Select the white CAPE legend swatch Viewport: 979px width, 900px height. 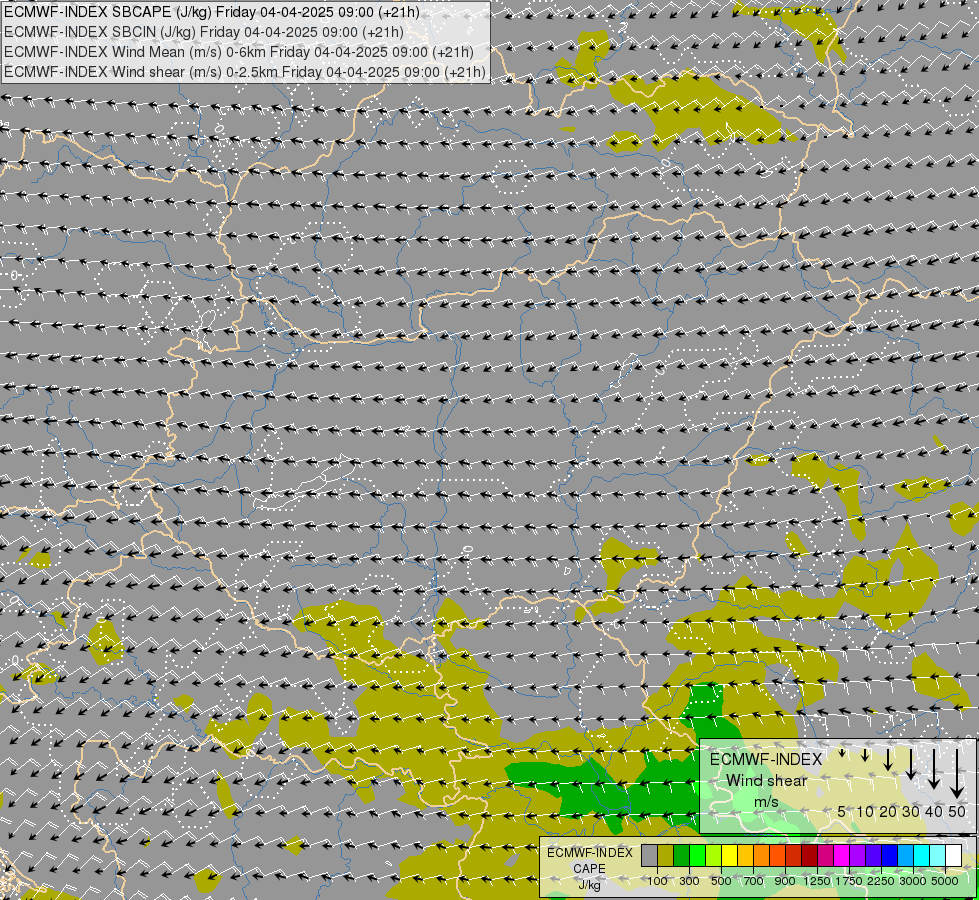(x=953, y=855)
